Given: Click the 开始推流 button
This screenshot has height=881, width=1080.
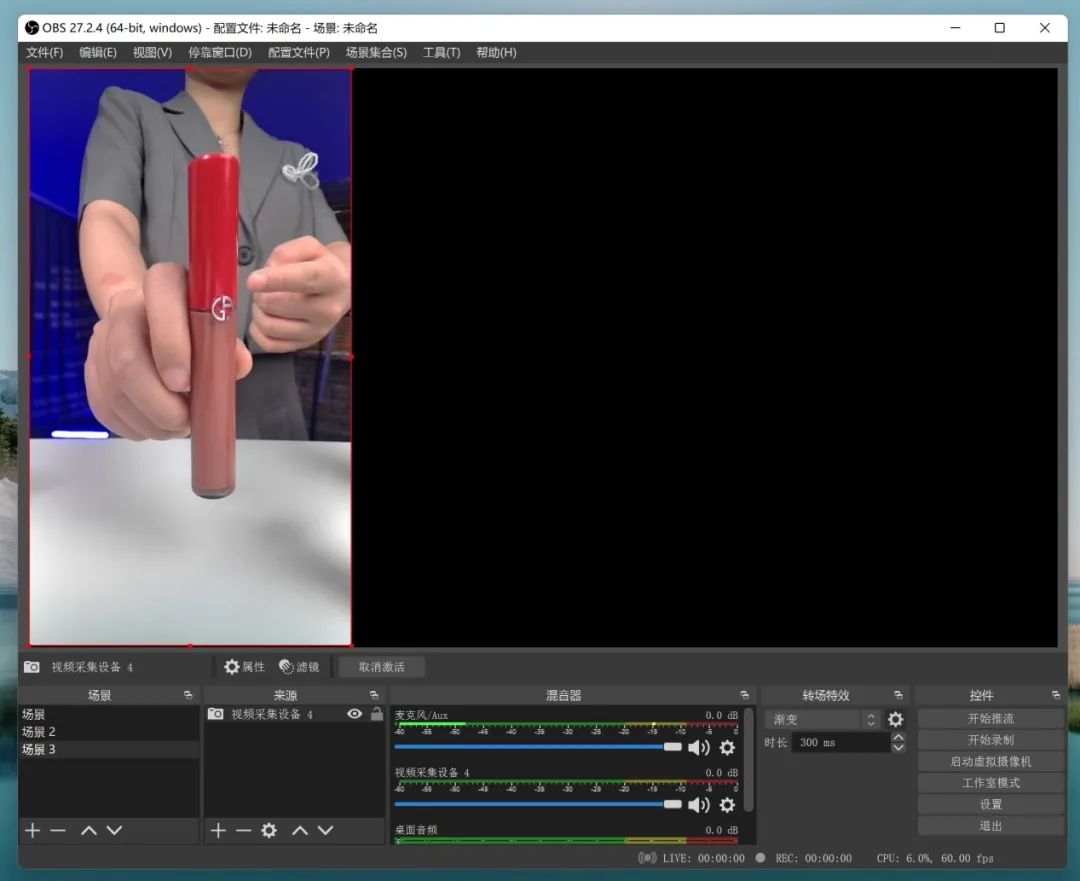Looking at the screenshot, I should (990, 718).
